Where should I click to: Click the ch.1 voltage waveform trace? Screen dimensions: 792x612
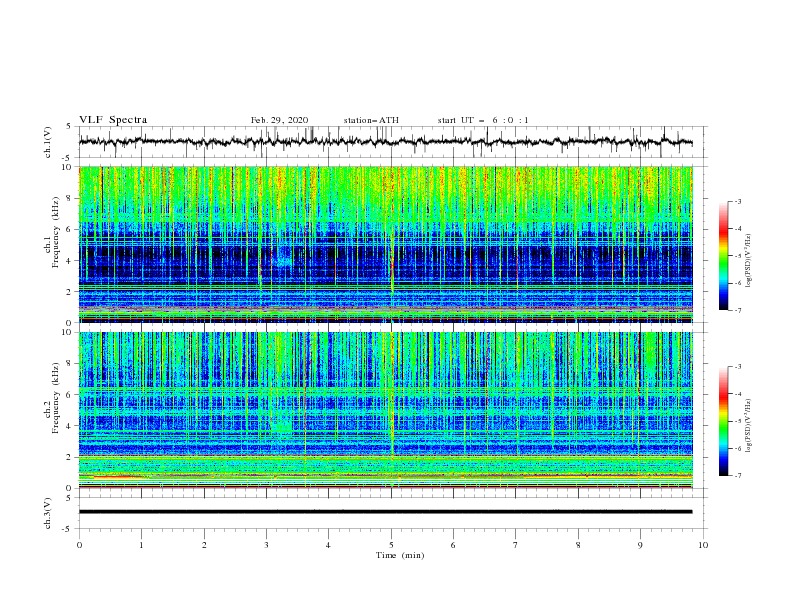click(x=385, y=142)
